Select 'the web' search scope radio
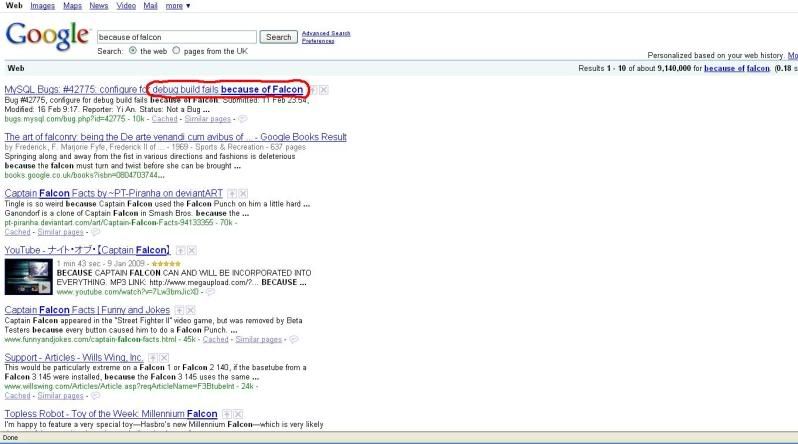The image size is (798, 444). click(133, 50)
